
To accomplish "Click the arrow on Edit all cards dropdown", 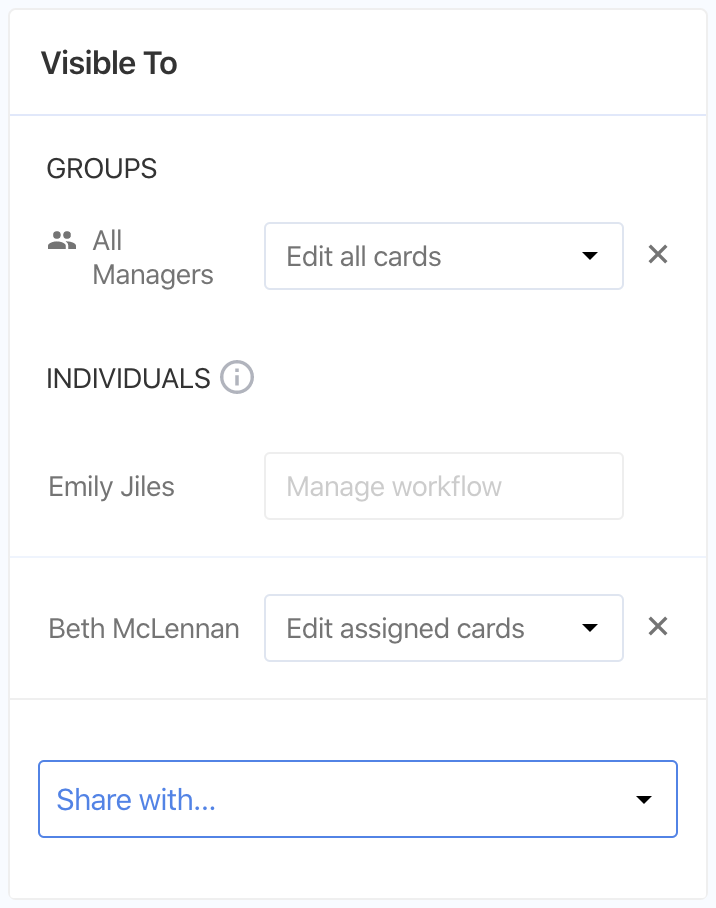I will point(590,256).
